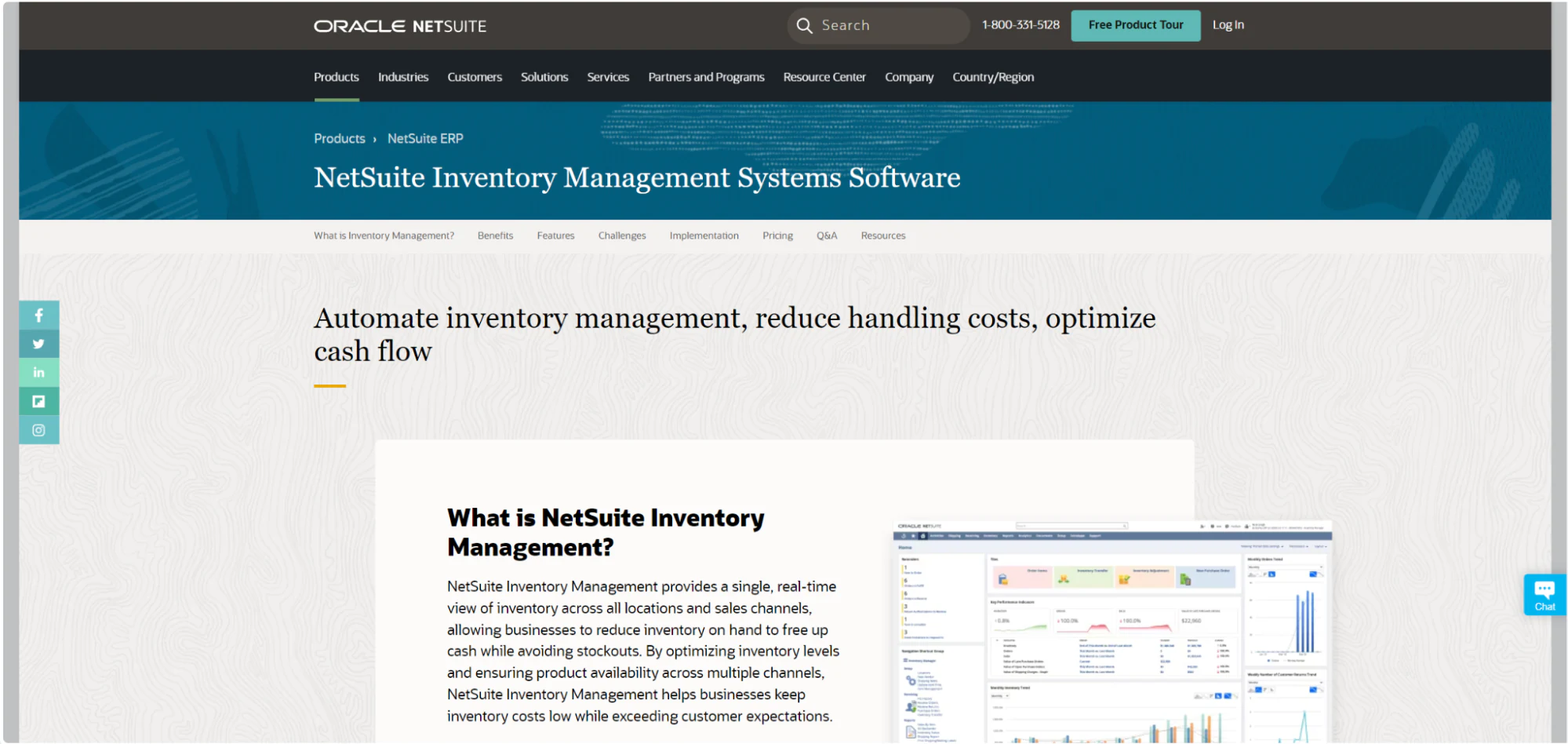The width and height of the screenshot is (1568, 744).
Task: Share page on Facebook
Action: coord(38,315)
